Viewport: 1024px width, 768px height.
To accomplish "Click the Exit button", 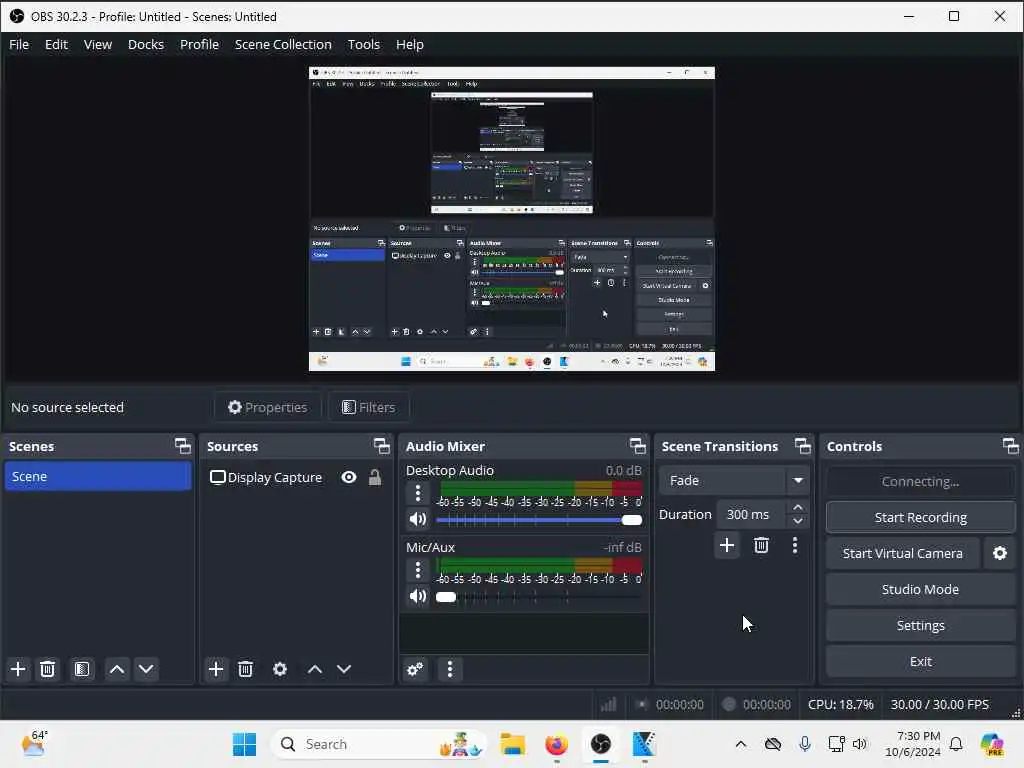I will point(920,662).
